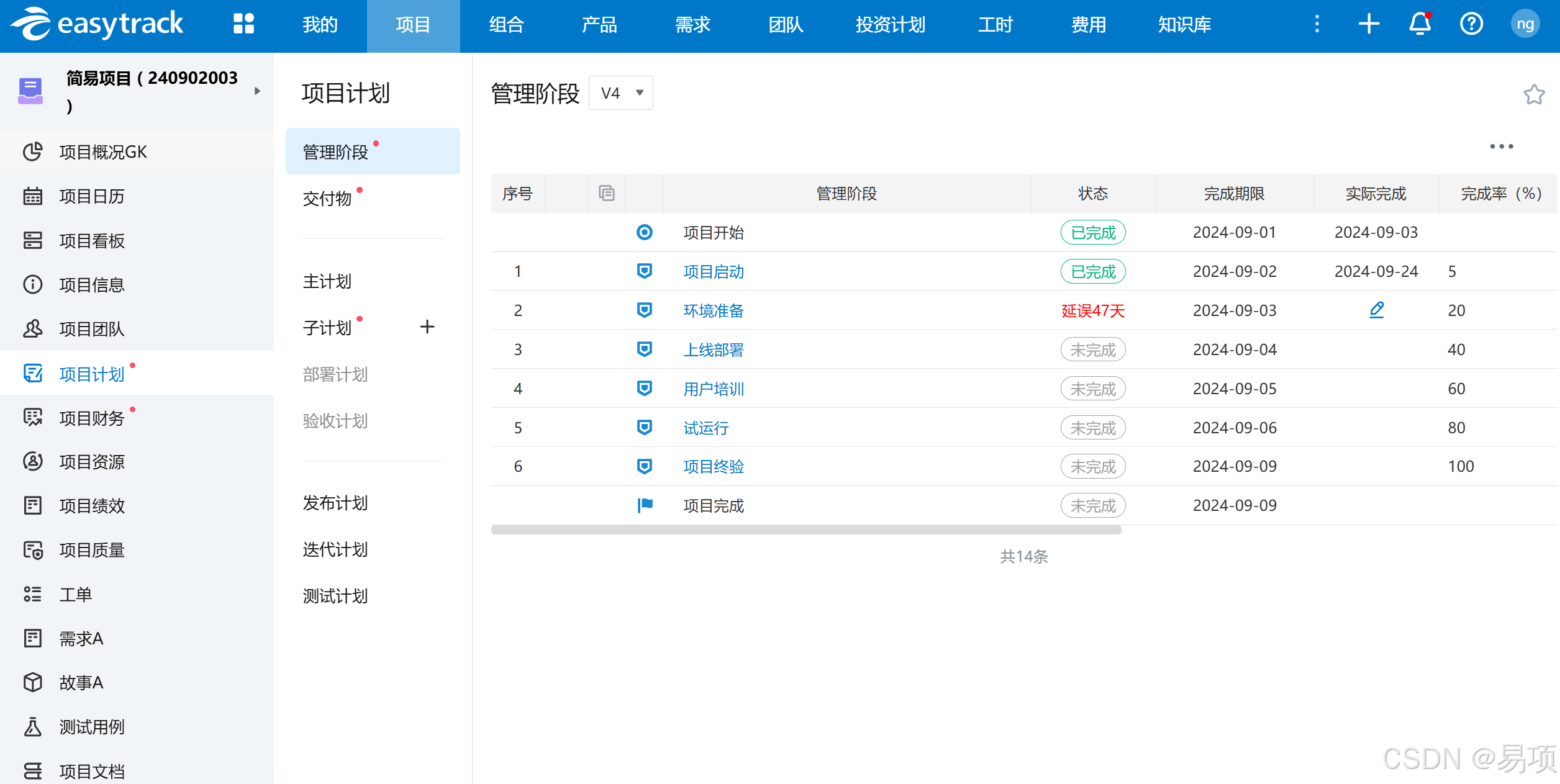Click the flag marker for 项目完成

[645, 505]
